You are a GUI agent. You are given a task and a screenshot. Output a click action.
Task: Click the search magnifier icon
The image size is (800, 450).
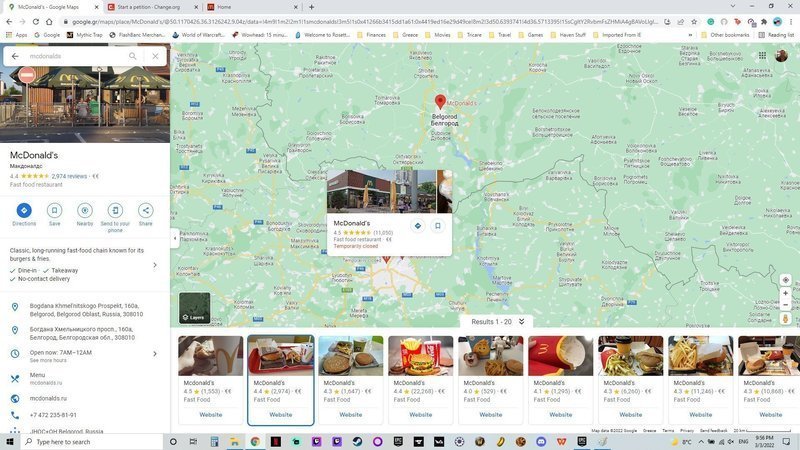(132, 56)
